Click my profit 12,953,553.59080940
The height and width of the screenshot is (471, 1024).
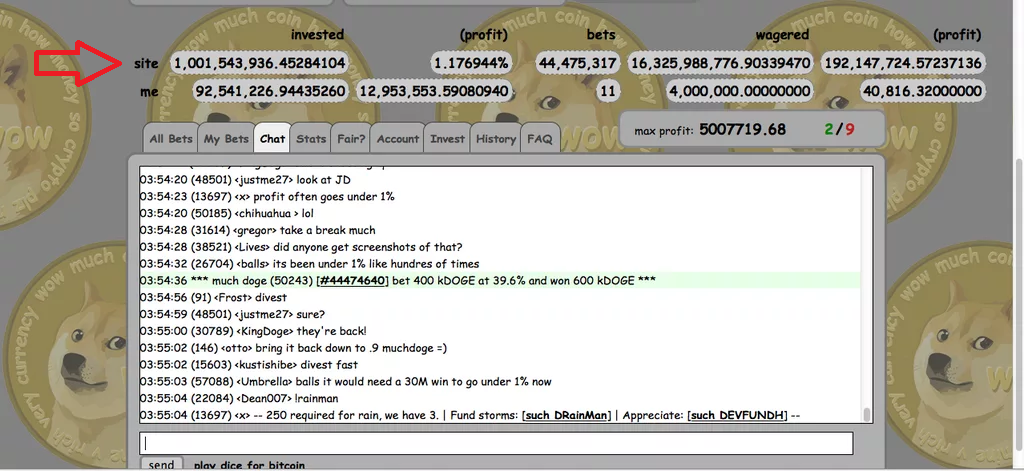(x=434, y=91)
